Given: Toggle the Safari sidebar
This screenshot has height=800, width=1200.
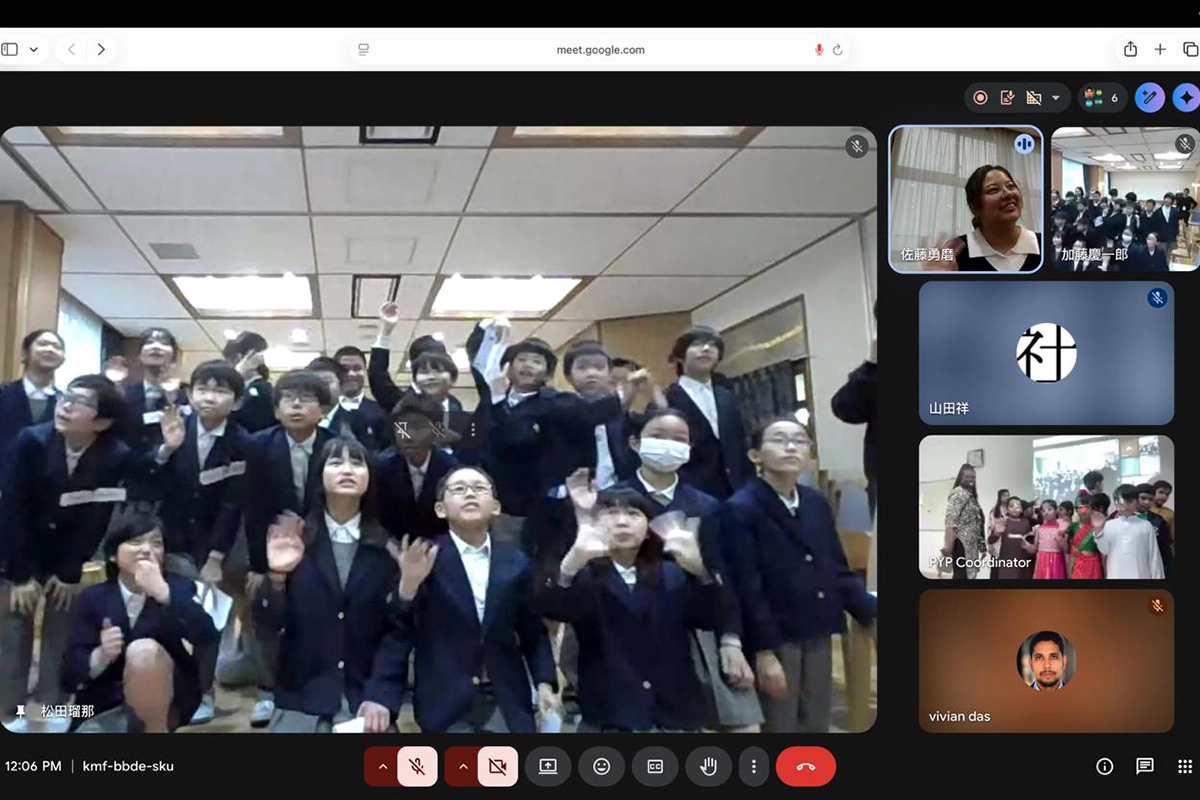Looking at the screenshot, I should point(10,49).
